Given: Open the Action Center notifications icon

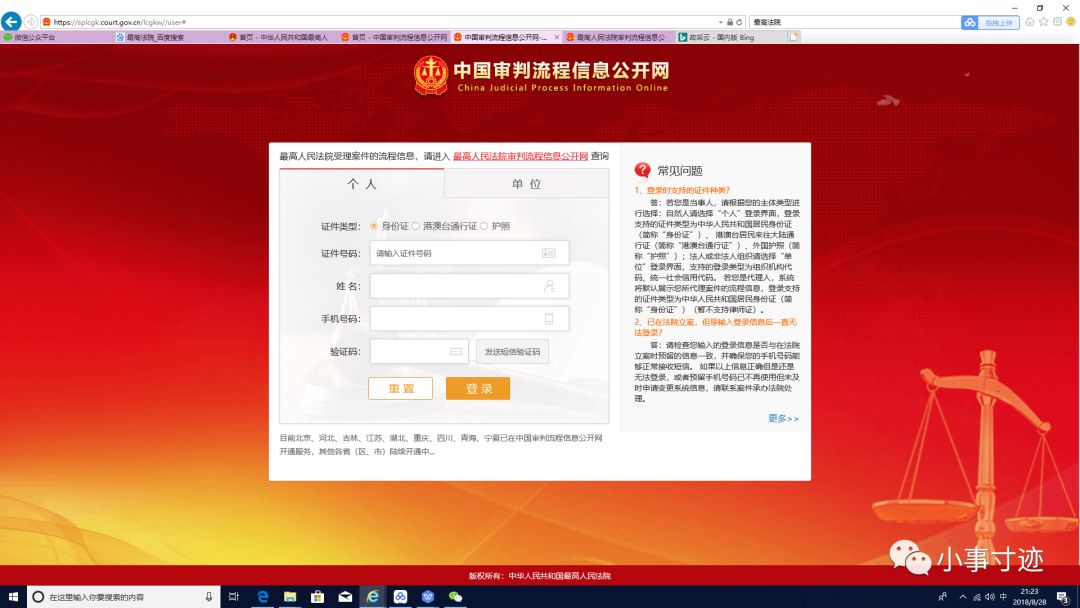Looking at the screenshot, I should [x=1063, y=597].
